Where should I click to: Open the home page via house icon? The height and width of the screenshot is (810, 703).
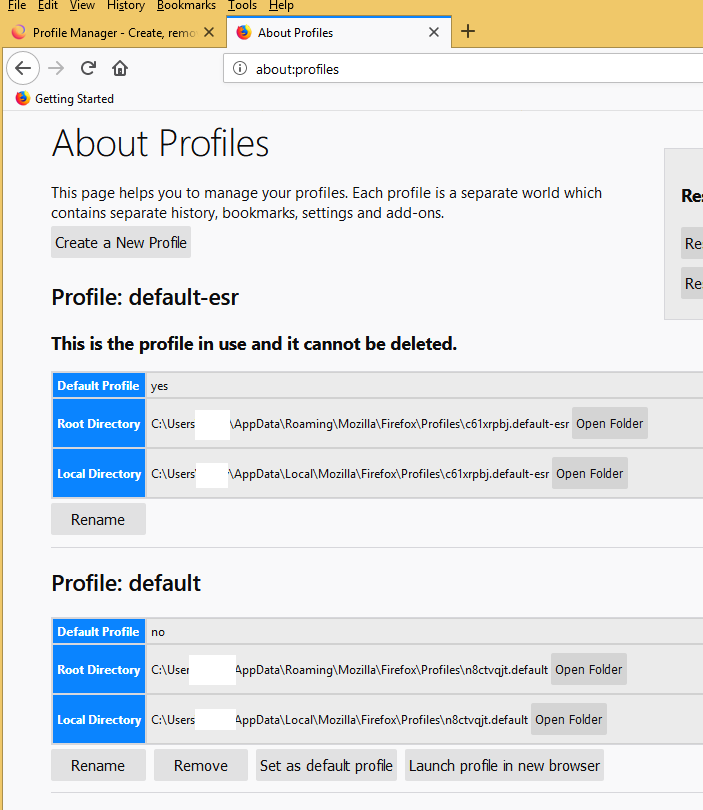(x=120, y=68)
